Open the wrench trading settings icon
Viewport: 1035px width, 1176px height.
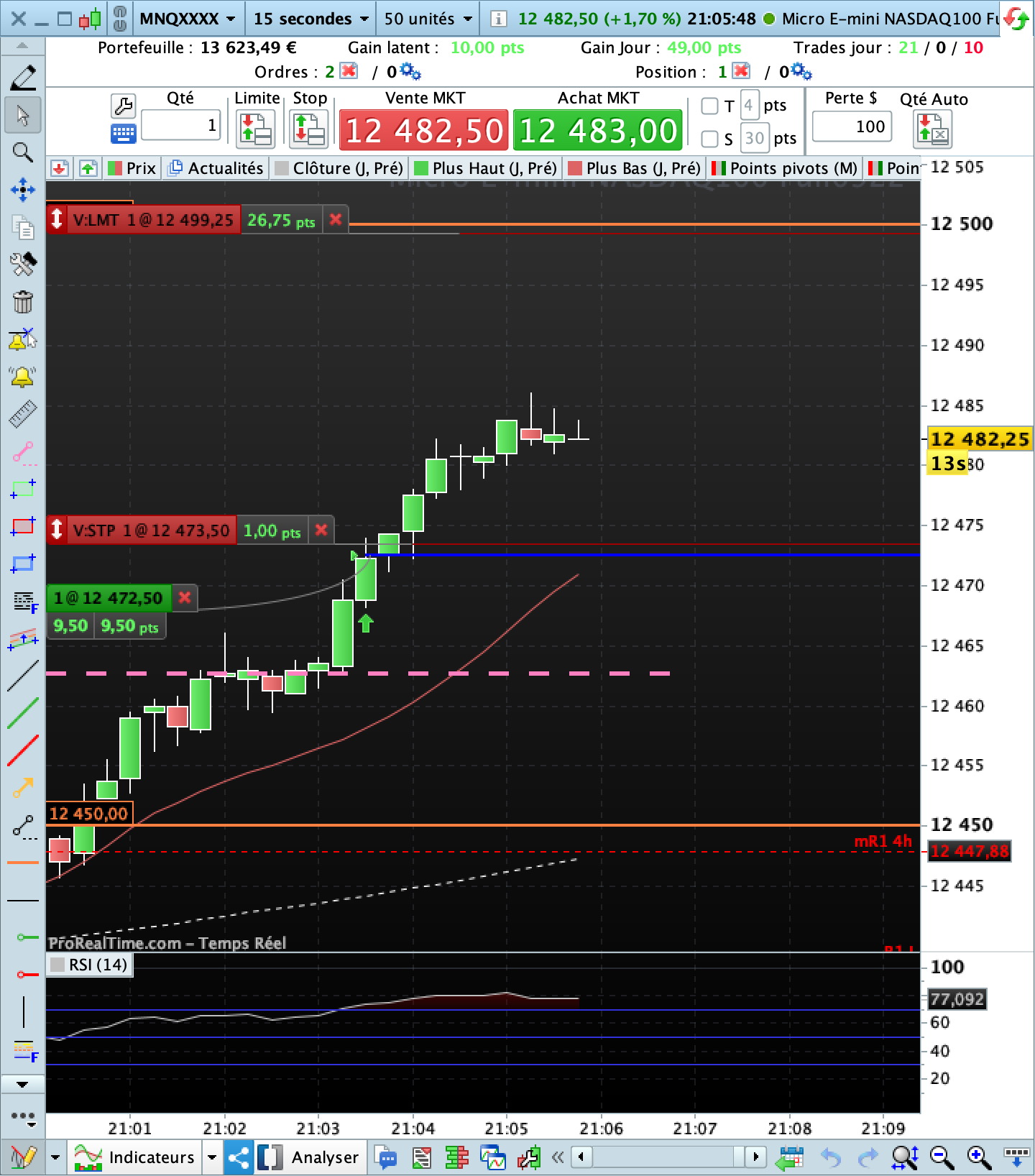(123, 106)
